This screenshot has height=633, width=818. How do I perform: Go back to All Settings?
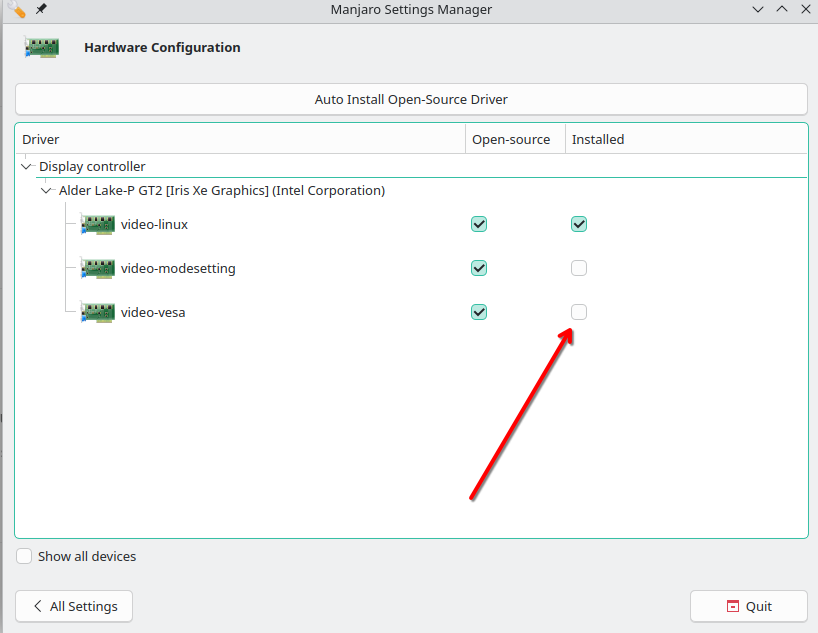click(x=74, y=606)
